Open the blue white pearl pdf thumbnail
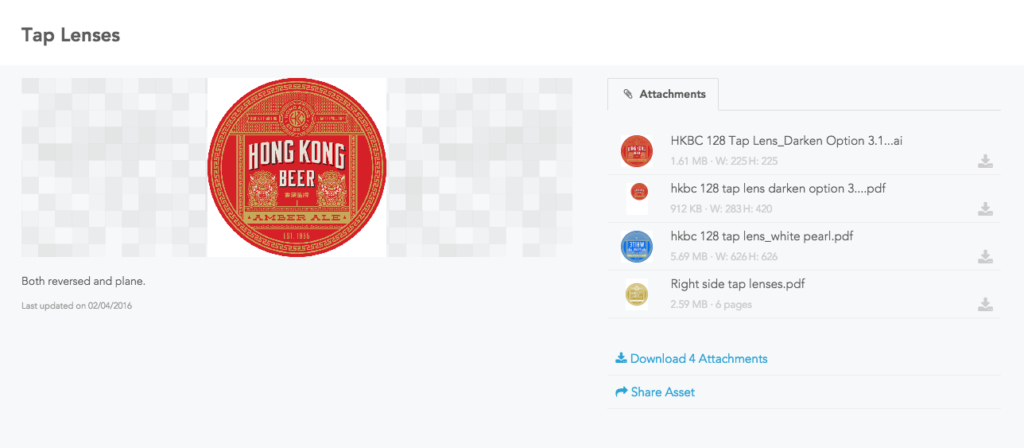The width and height of the screenshot is (1024, 448). [637, 247]
